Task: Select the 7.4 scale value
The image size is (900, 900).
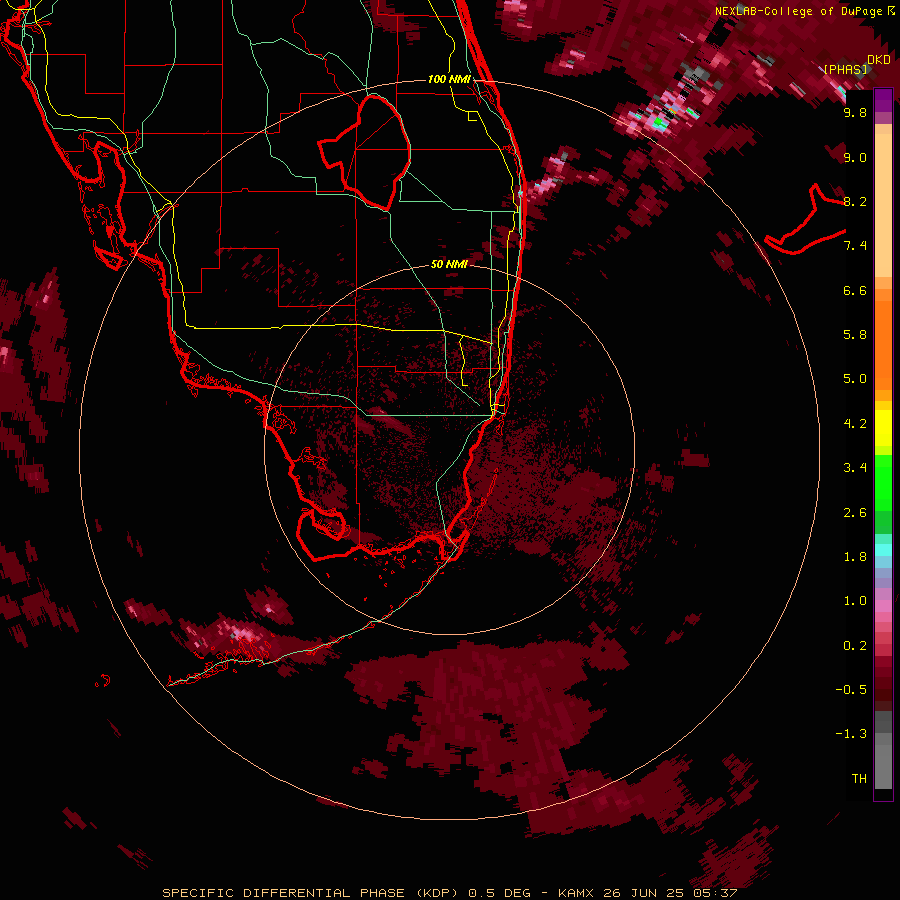Action: [855, 246]
